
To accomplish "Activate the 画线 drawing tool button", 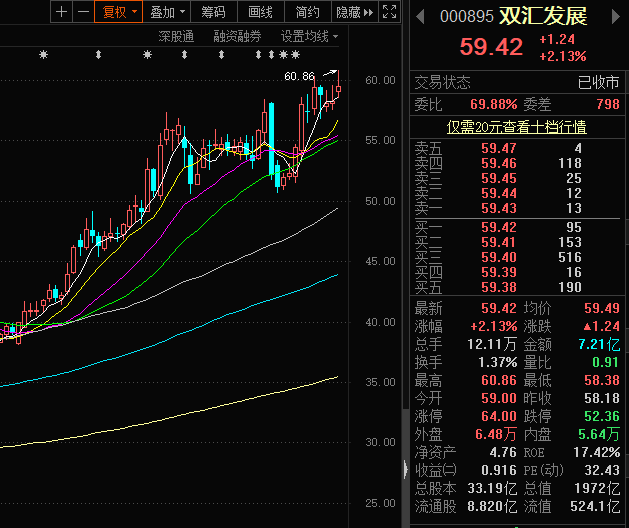I will point(260,12).
